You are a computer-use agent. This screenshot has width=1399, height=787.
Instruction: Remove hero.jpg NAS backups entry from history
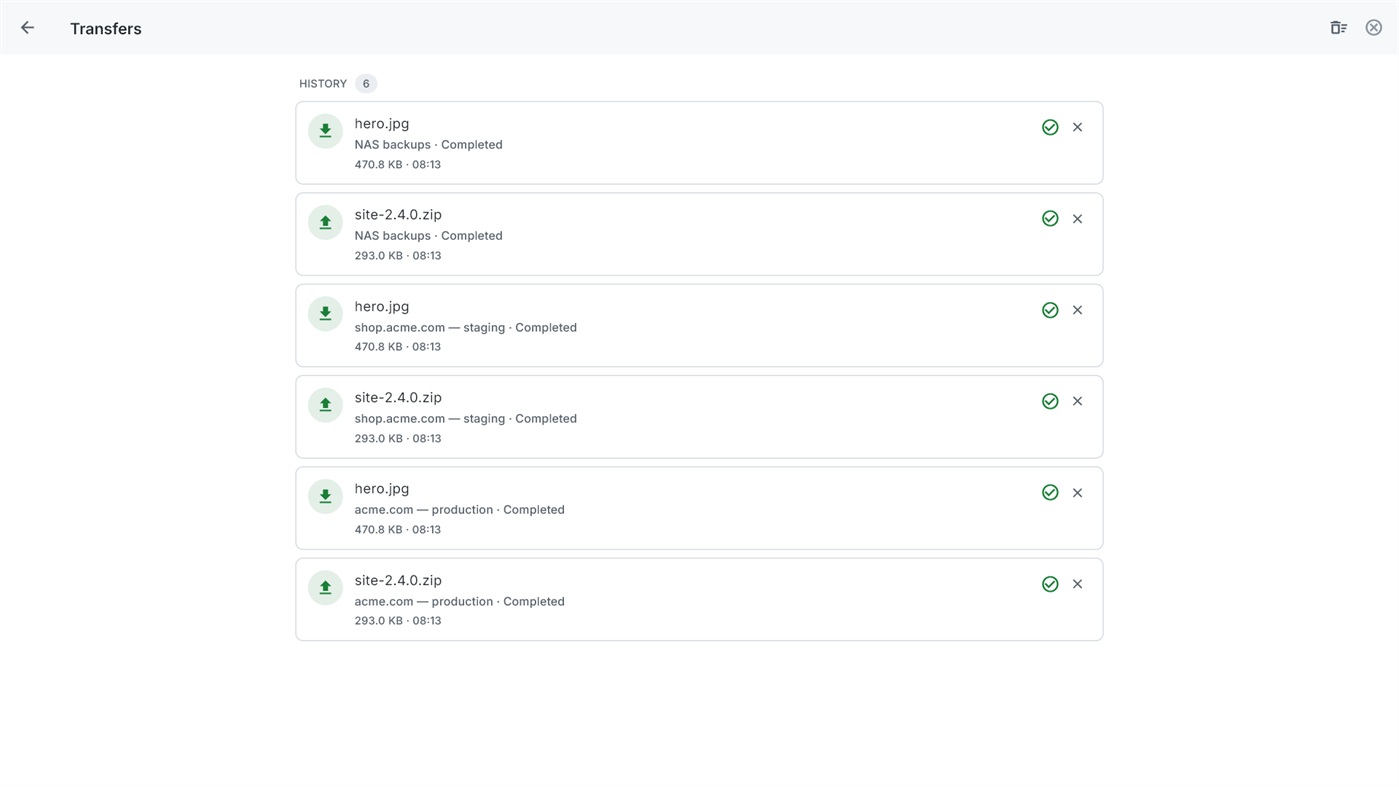click(x=1077, y=127)
